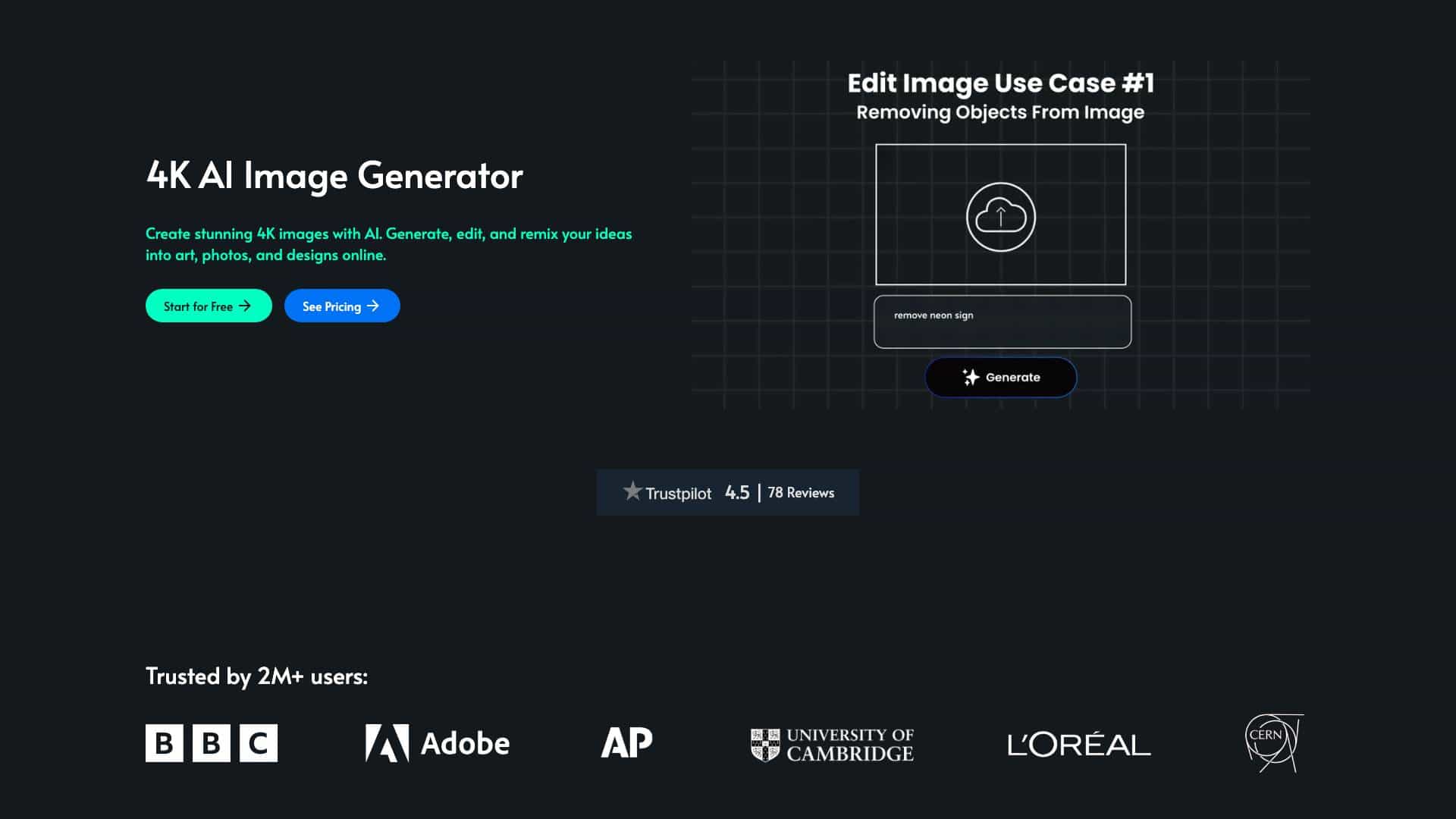This screenshot has height=819, width=1456.
Task: Click the Generate button
Action: [x=1000, y=377]
